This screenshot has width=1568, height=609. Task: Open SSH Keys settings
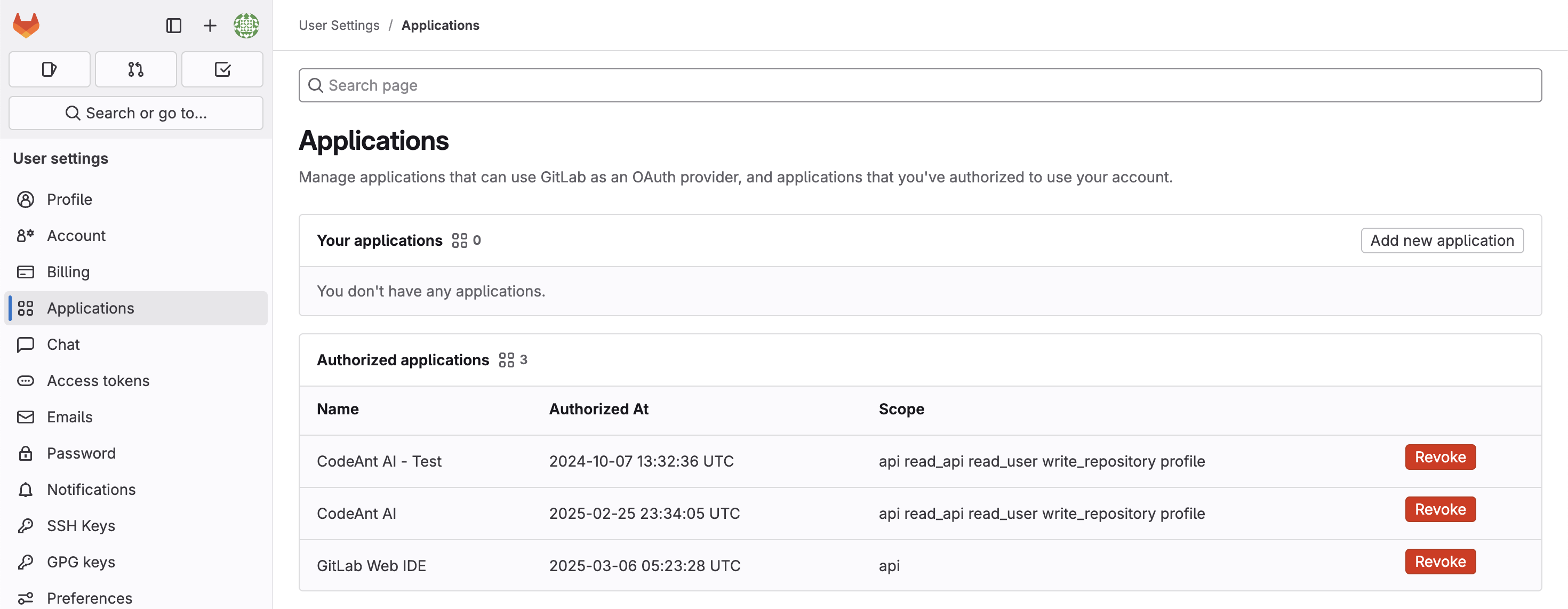point(136,526)
